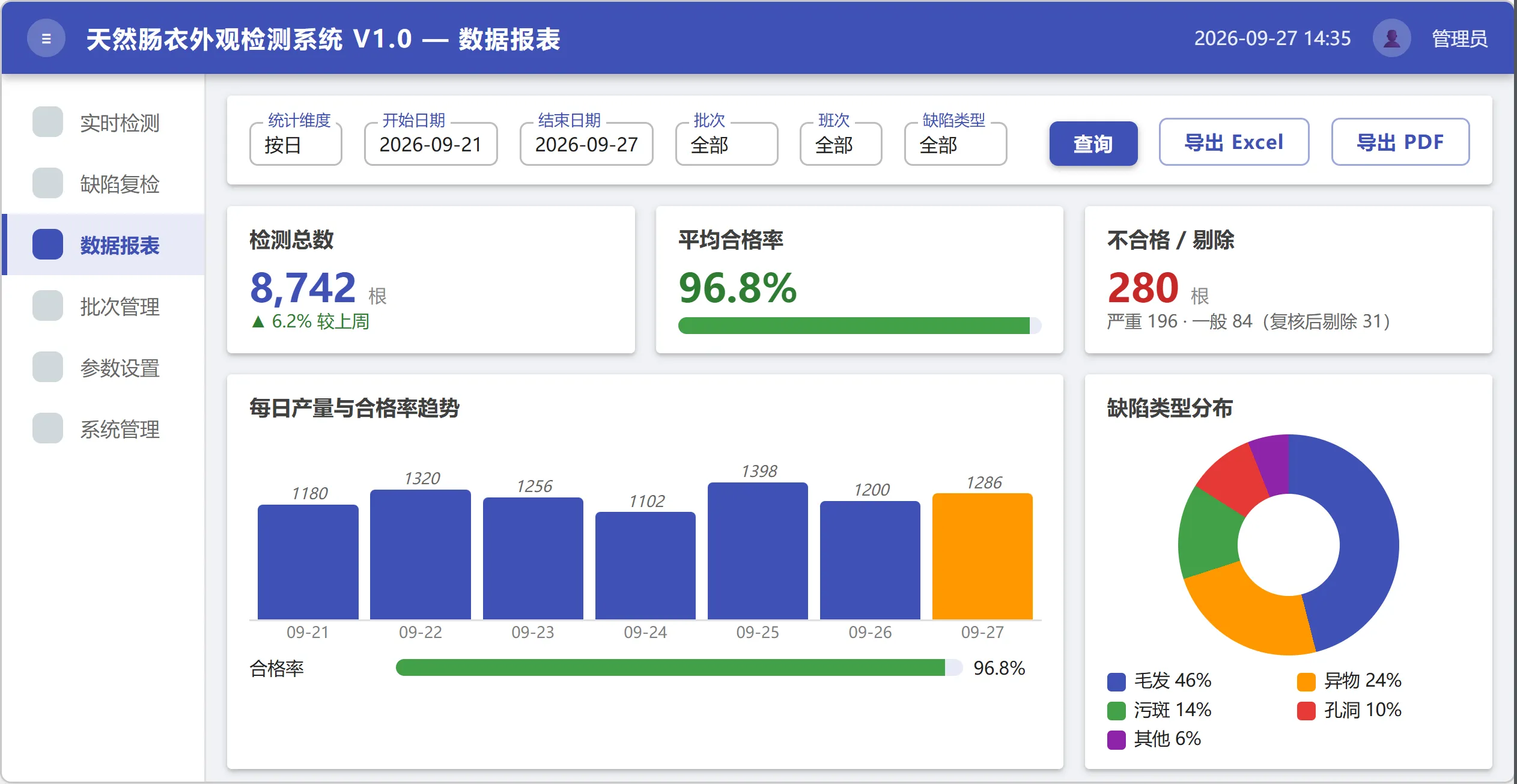Click the ▲ 6.2% 较上周 text
1517x784 pixels.
click(x=310, y=321)
